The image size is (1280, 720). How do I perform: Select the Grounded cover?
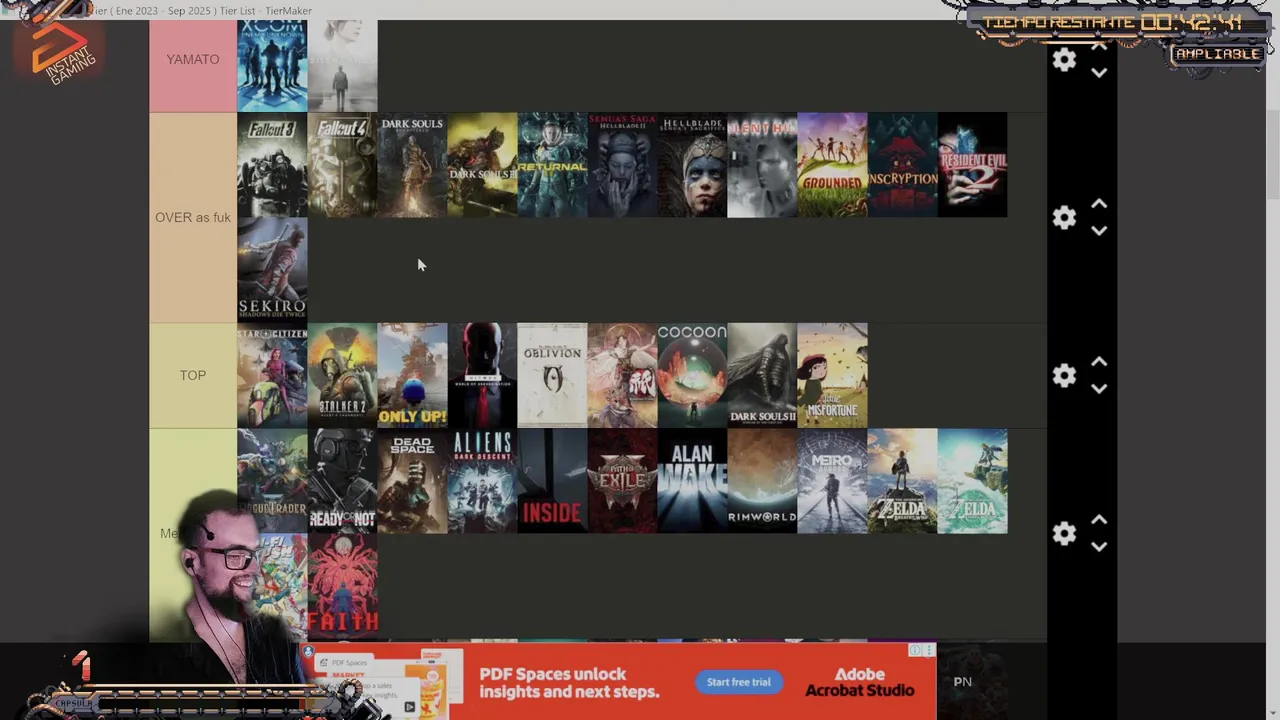(x=832, y=165)
